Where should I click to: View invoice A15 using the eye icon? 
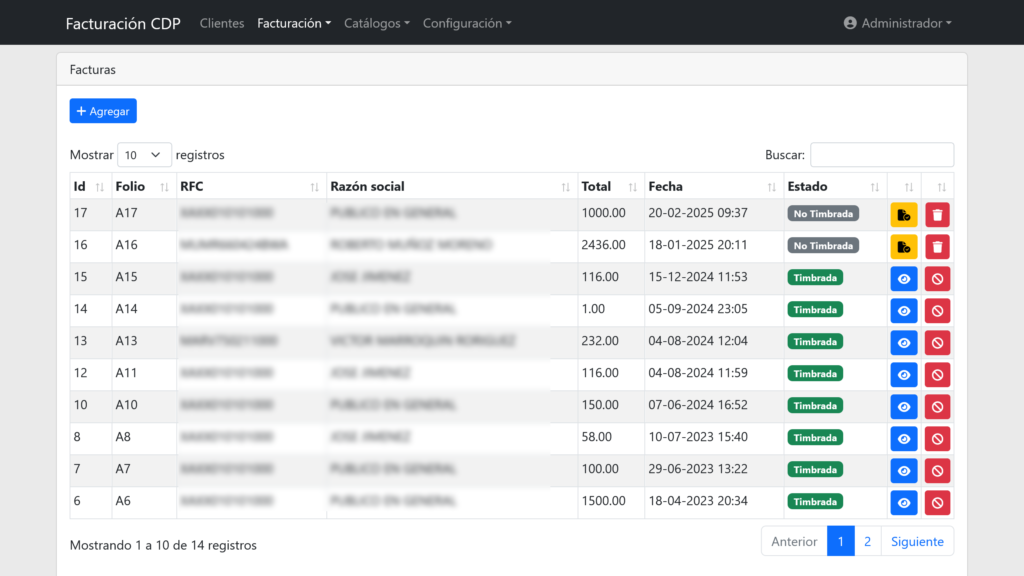(903, 279)
